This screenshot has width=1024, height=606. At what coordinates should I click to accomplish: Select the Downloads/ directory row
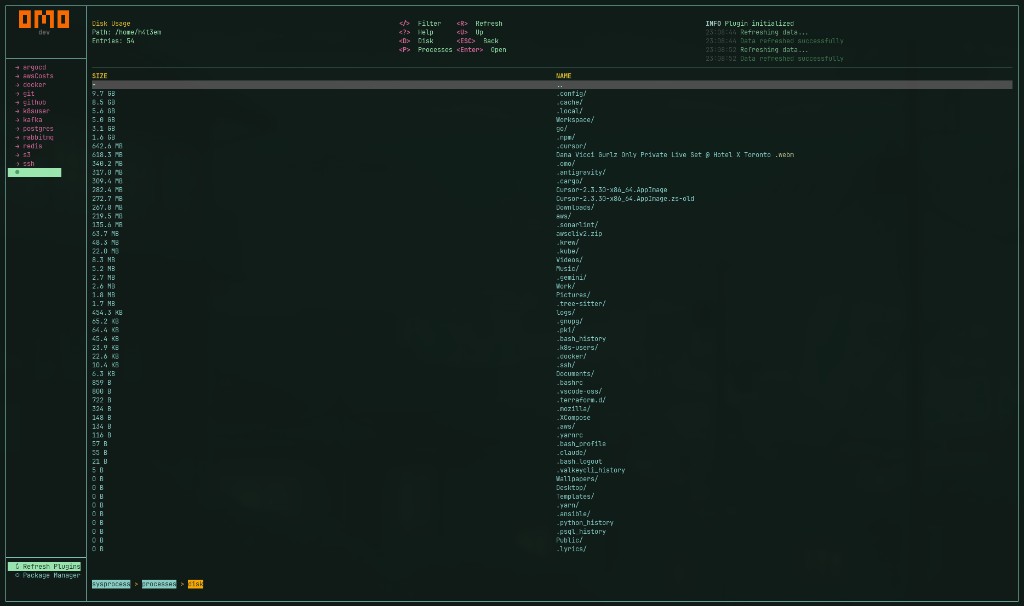coord(552,208)
